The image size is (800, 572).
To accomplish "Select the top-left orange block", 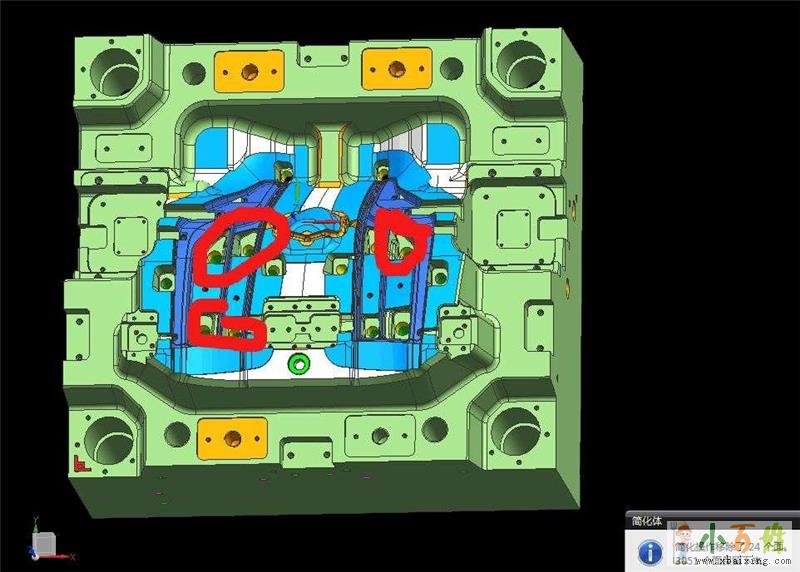I will 245,69.
